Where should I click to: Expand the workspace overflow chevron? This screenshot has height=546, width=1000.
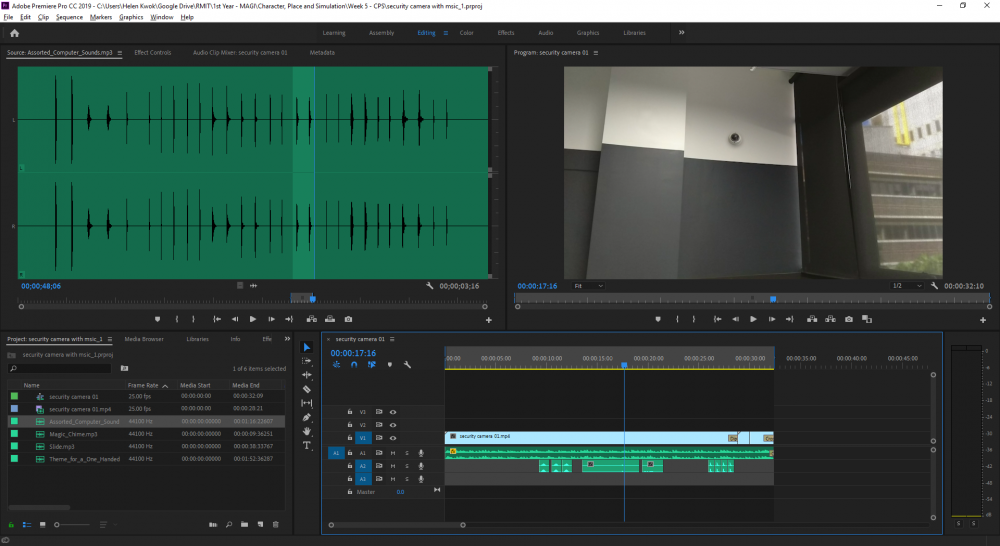[x=682, y=33]
